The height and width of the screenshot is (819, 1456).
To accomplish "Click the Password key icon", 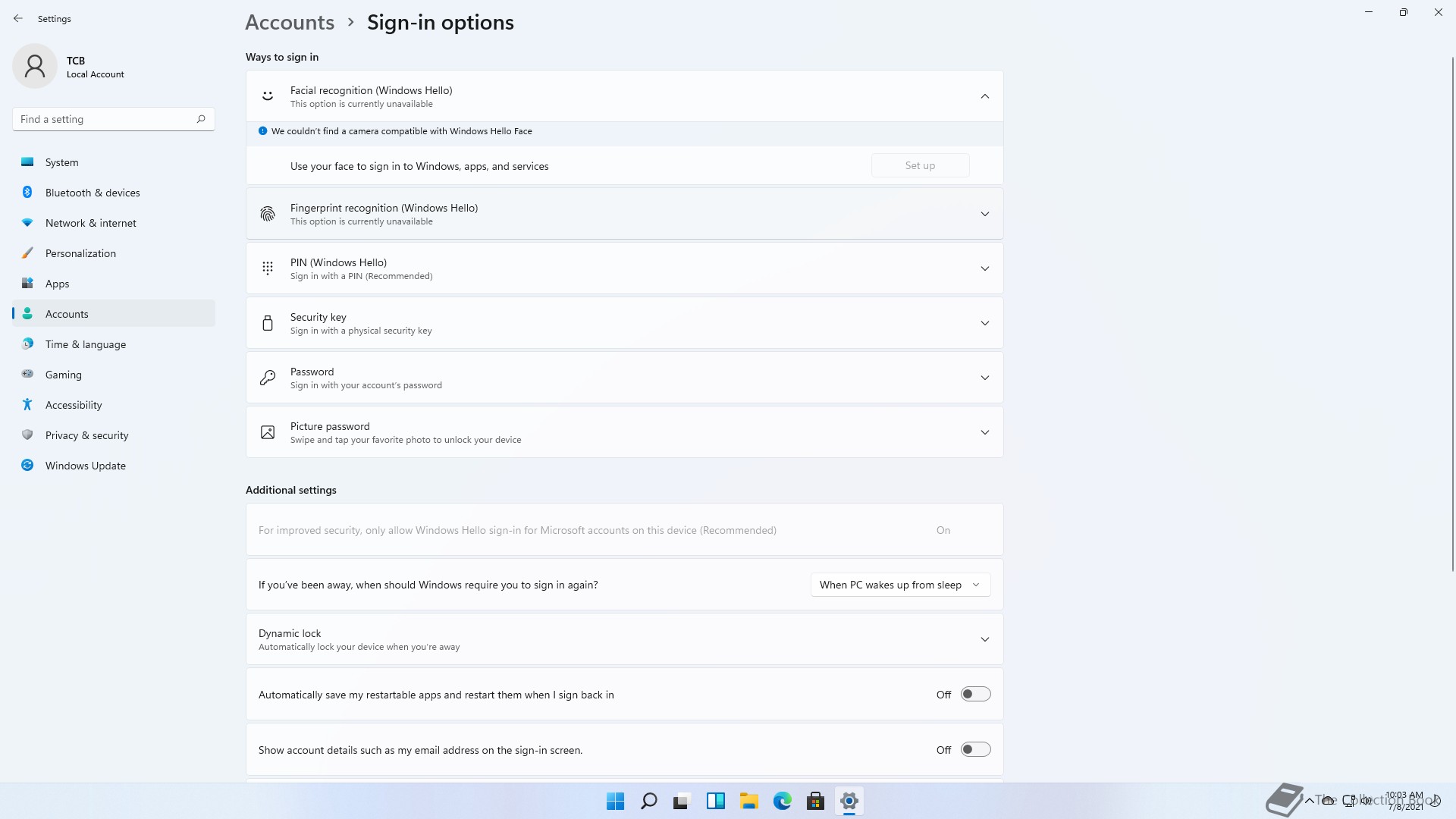I will coord(268,378).
